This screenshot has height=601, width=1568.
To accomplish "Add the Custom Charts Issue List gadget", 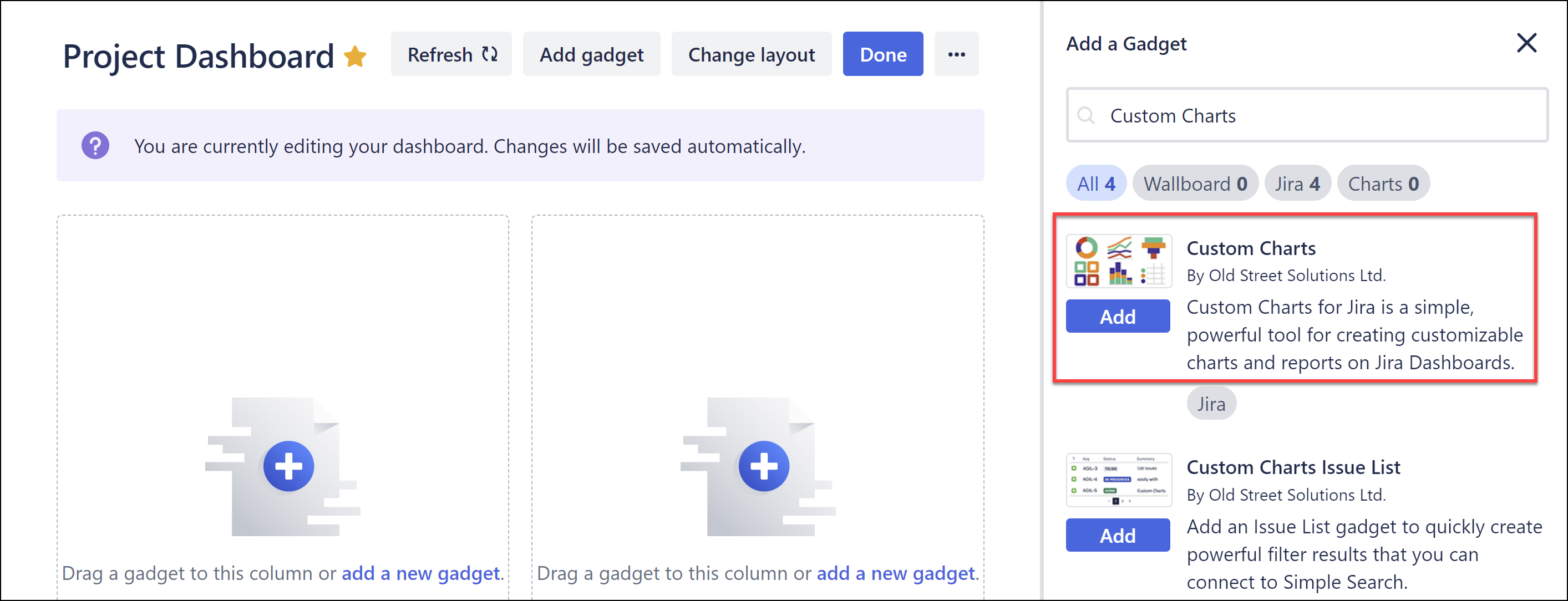I will click(x=1118, y=534).
